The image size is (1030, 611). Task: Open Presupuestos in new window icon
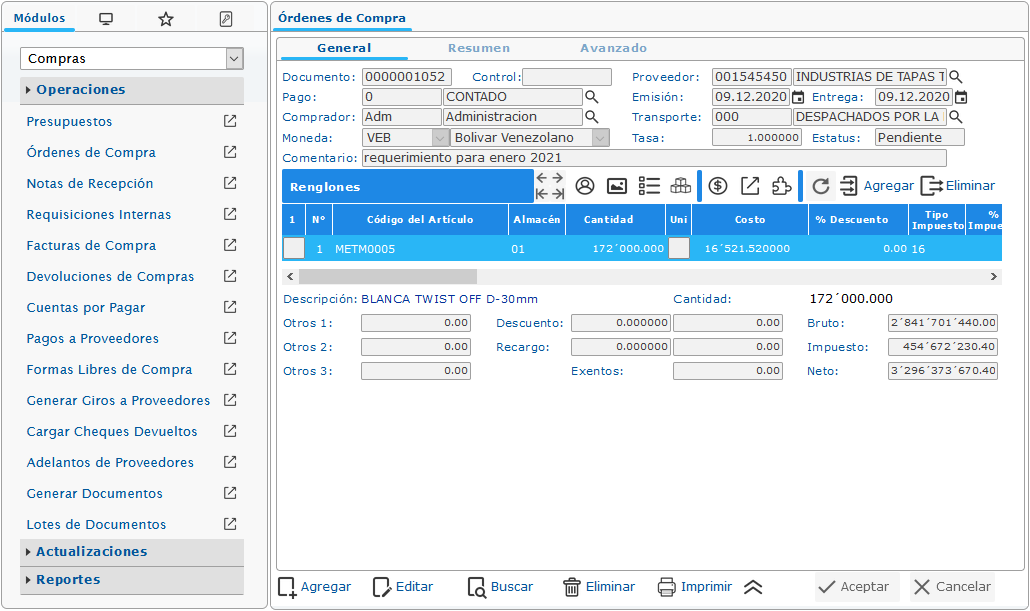click(x=230, y=121)
